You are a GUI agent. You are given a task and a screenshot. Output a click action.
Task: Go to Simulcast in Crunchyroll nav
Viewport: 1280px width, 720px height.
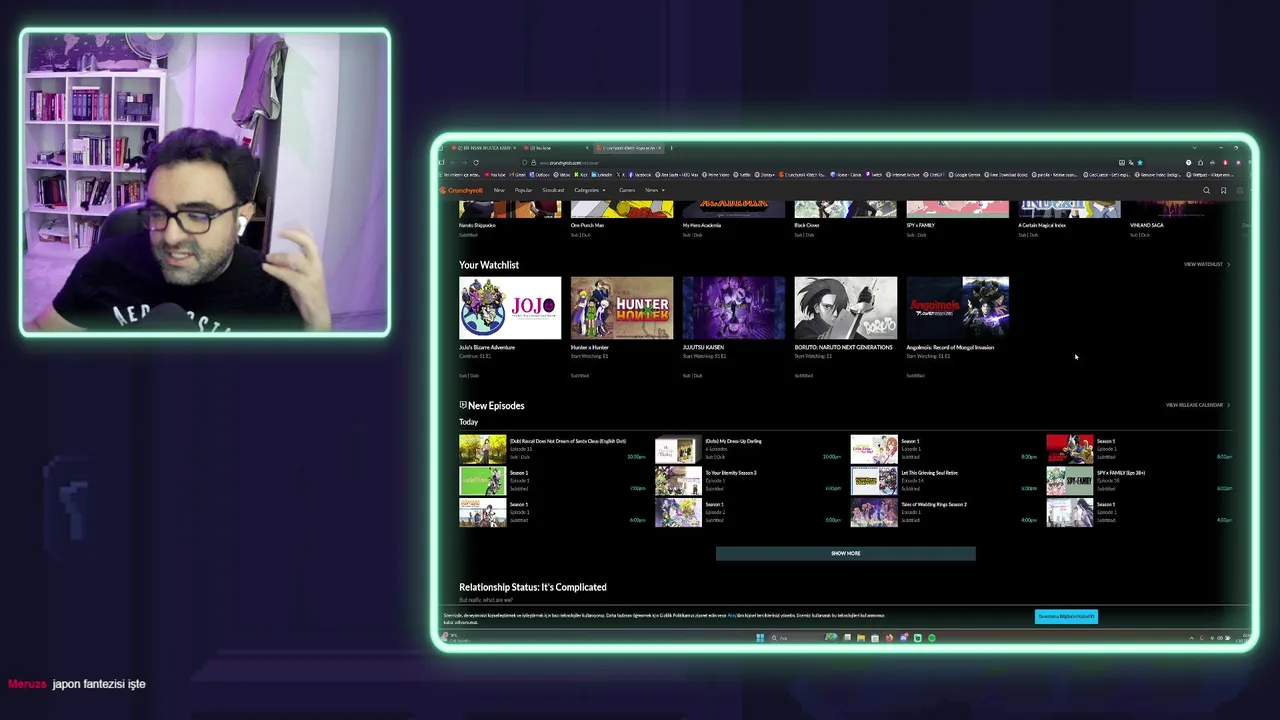[553, 190]
